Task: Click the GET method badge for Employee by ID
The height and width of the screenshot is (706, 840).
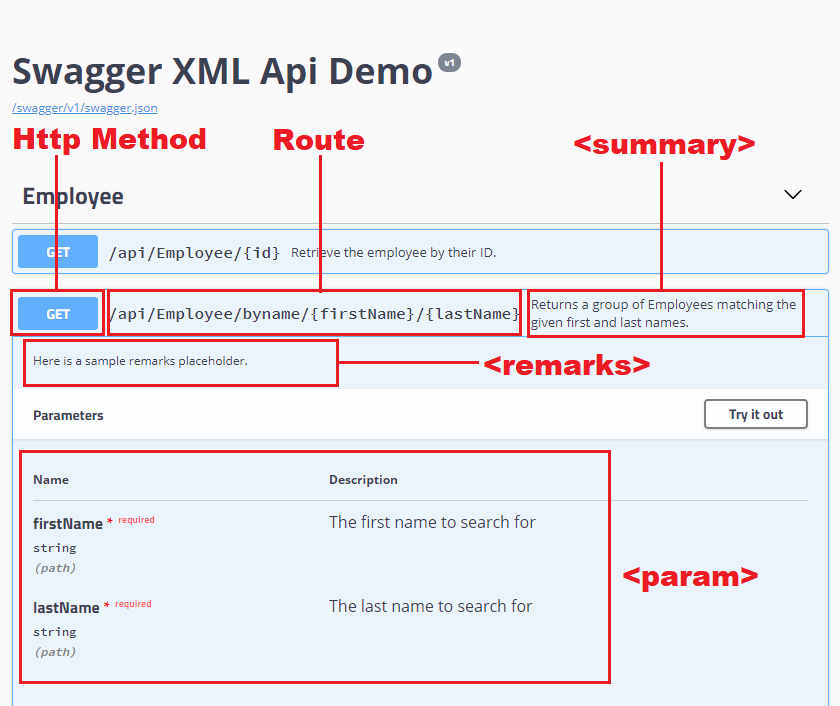Action: 57,251
